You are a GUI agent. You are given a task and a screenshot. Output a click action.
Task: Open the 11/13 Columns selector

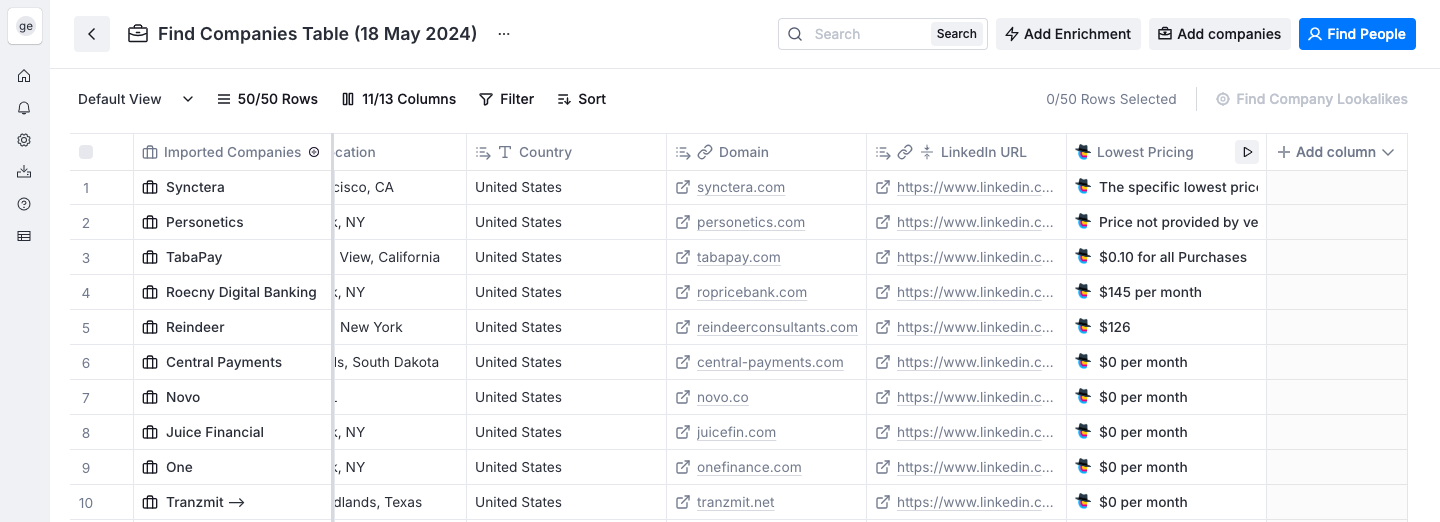tap(399, 99)
